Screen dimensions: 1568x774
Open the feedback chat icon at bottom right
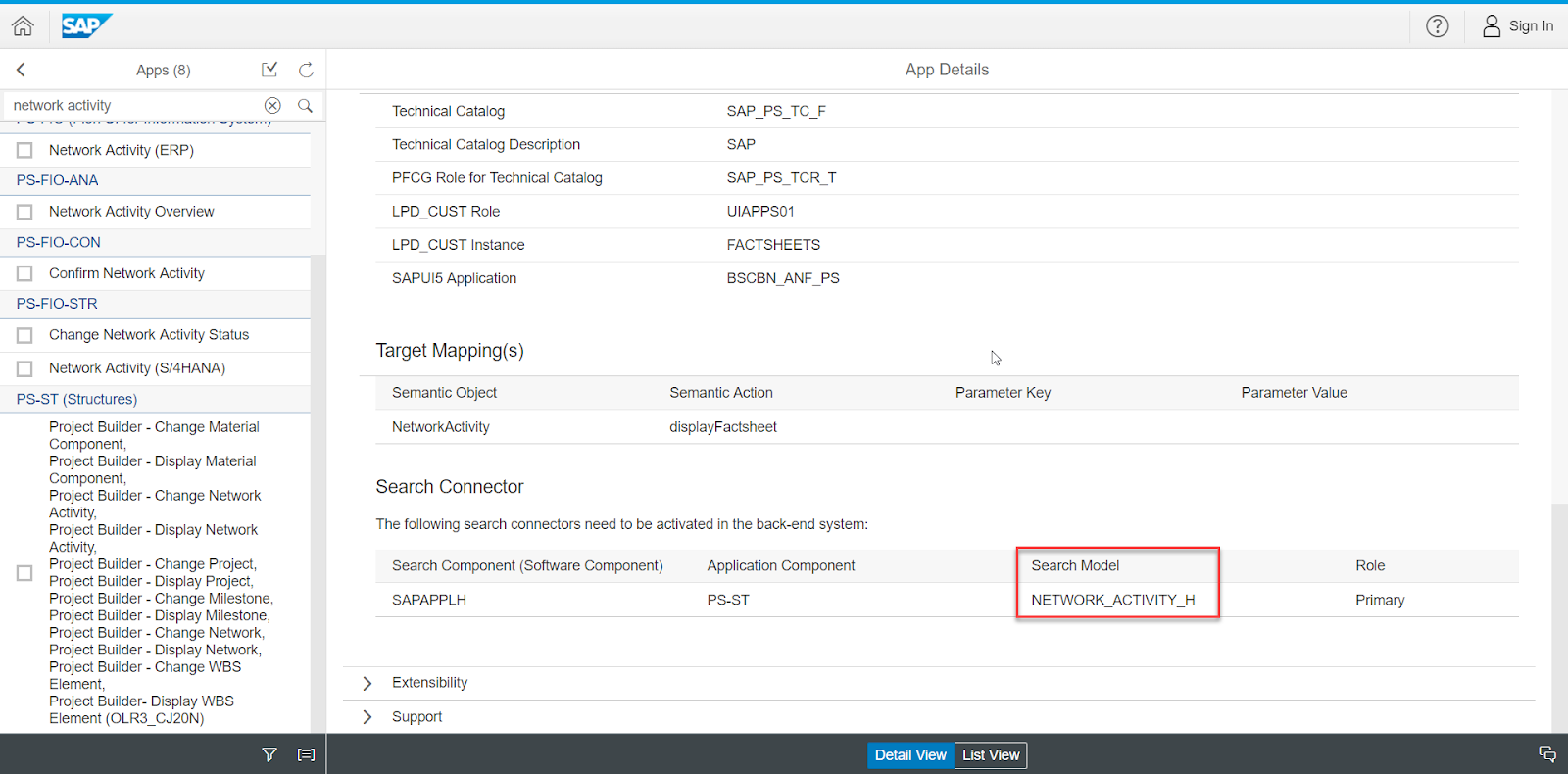tap(1546, 753)
